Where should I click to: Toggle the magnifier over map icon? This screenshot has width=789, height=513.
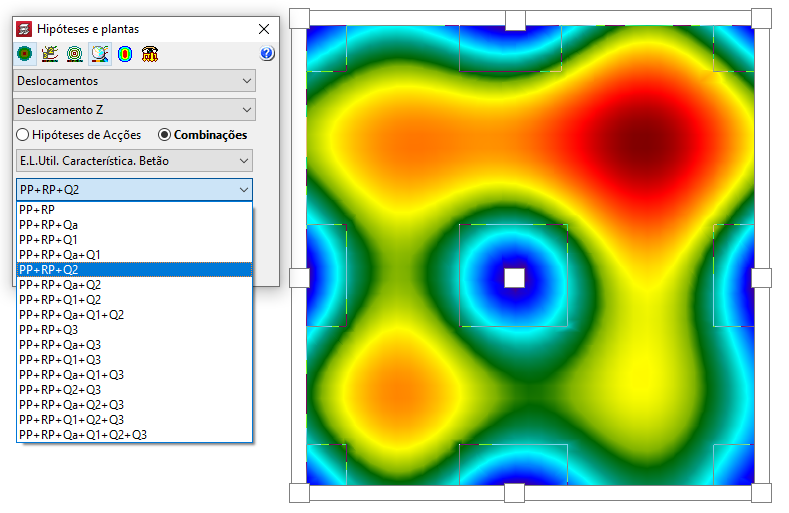coord(99,54)
